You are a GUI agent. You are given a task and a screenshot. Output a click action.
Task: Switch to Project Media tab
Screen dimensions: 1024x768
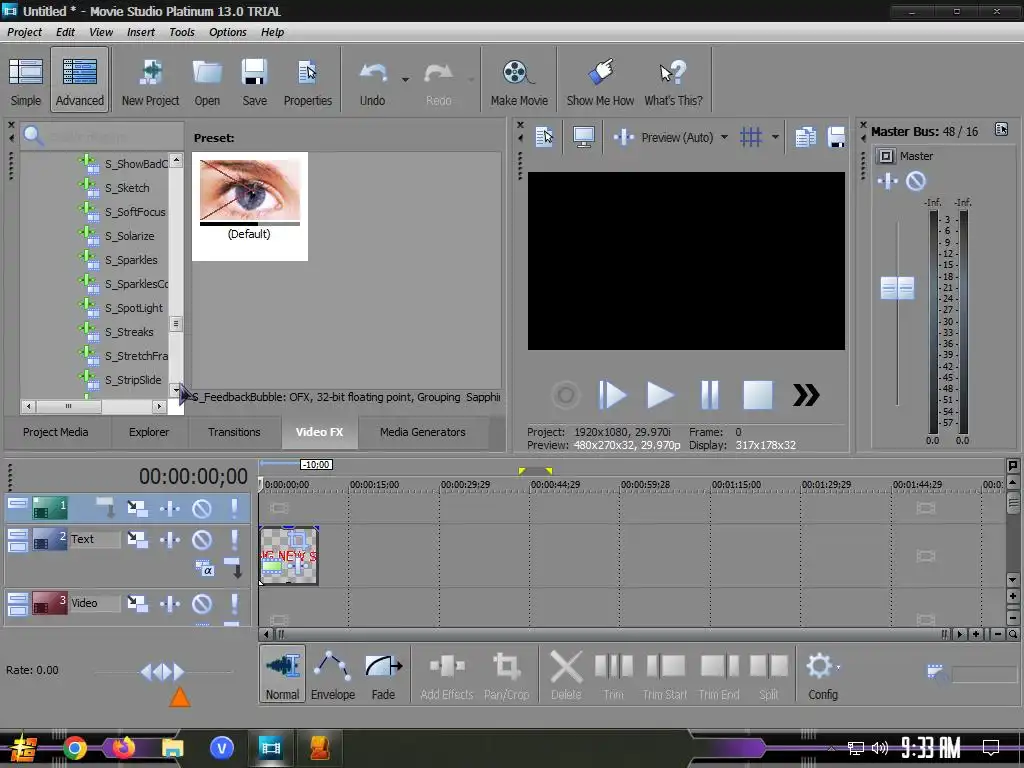tap(56, 432)
